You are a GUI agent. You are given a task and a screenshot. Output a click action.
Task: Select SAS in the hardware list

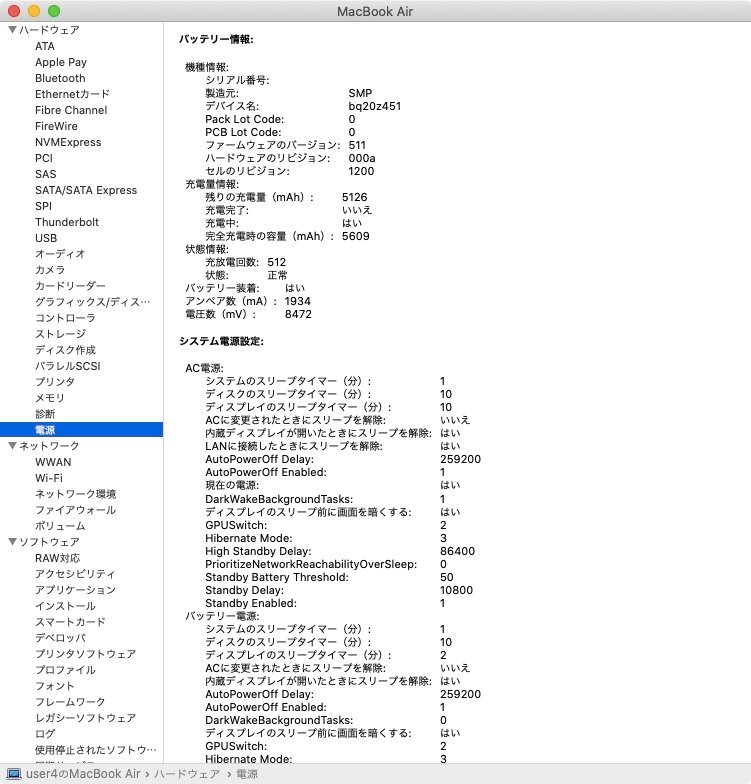tap(46, 174)
